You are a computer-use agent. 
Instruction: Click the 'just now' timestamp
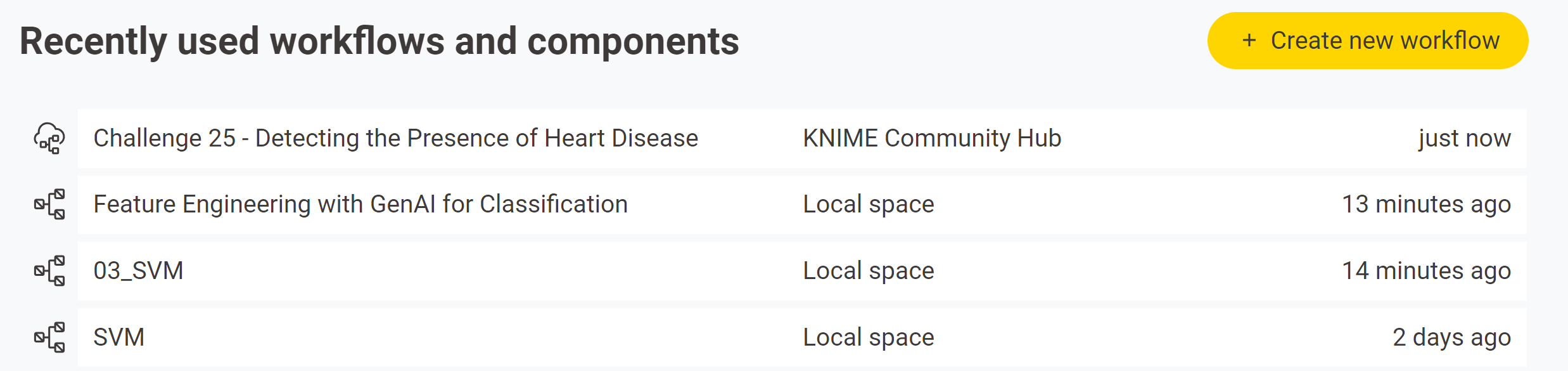click(1465, 138)
